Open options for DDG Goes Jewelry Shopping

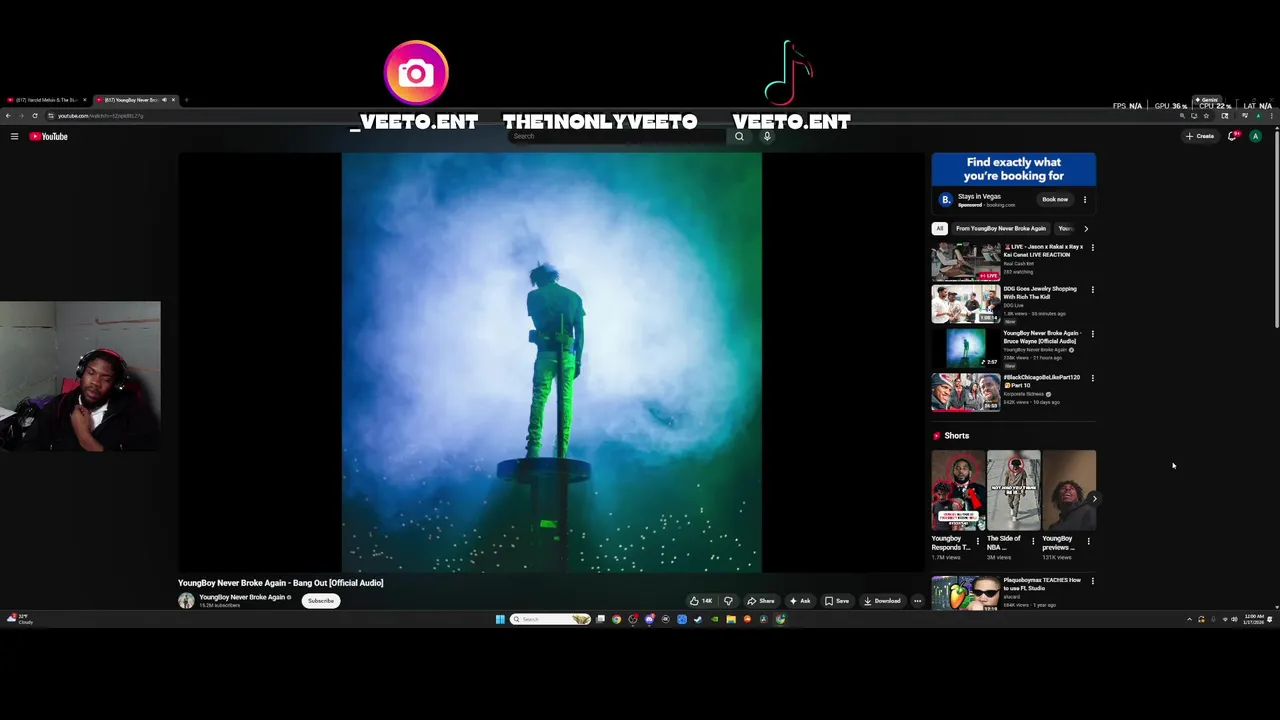(x=1092, y=290)
